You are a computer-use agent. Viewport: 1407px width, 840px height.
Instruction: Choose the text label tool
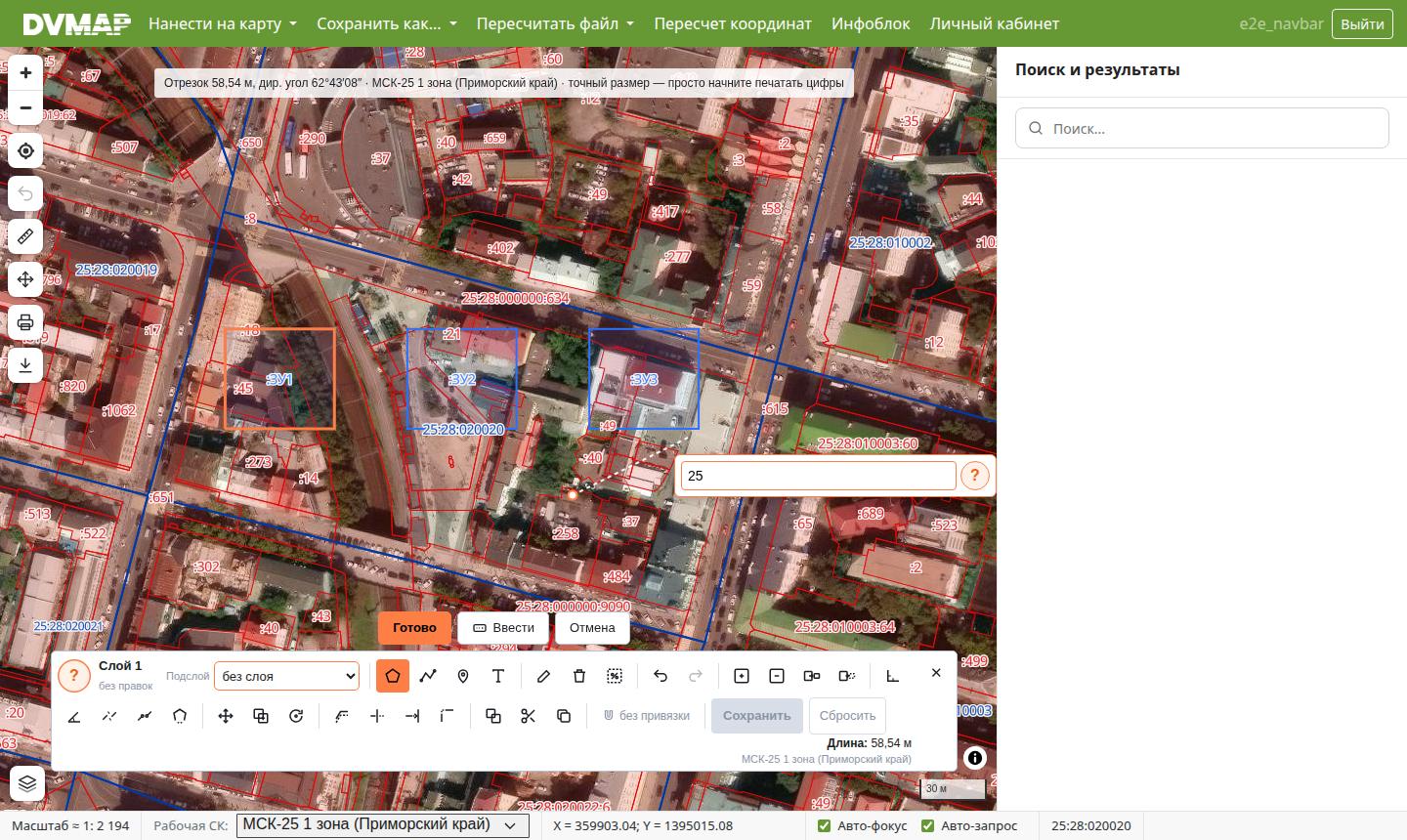click(x=498, y=676)
